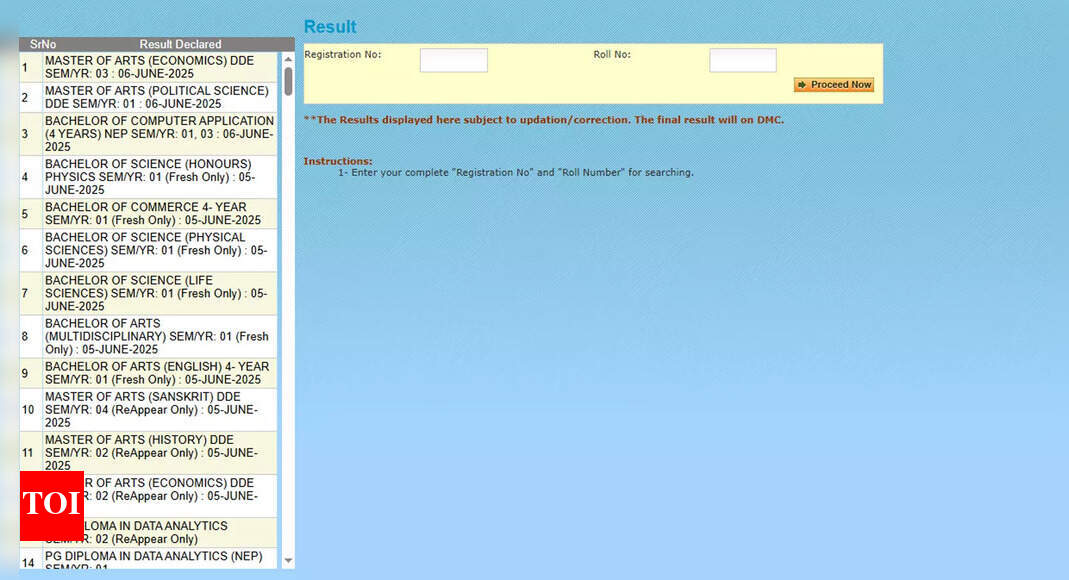Select Bachelor of Computer Application NEP result
This screenshot has height=580, width=1069.
click(159, 133)
